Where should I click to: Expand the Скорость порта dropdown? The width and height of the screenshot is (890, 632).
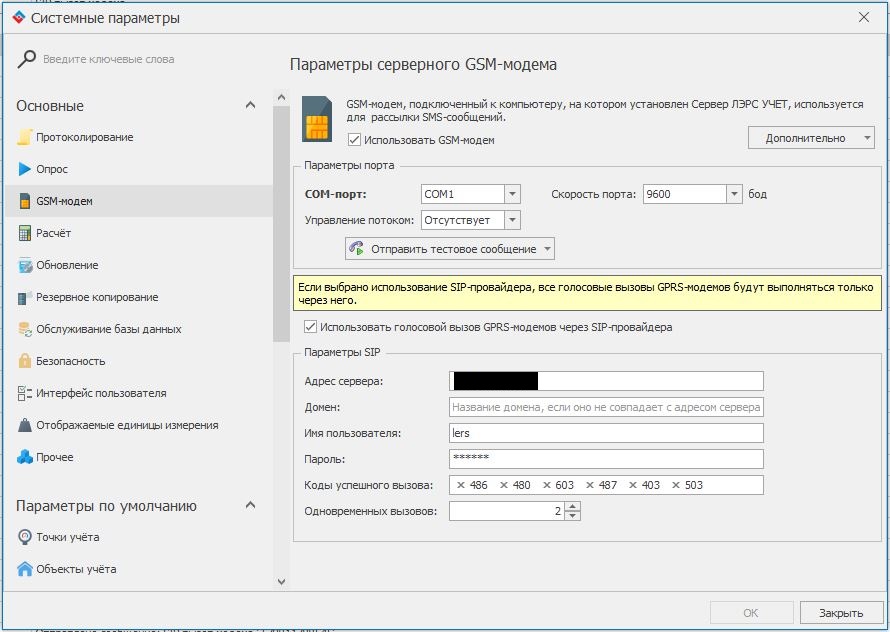[734, 194]
